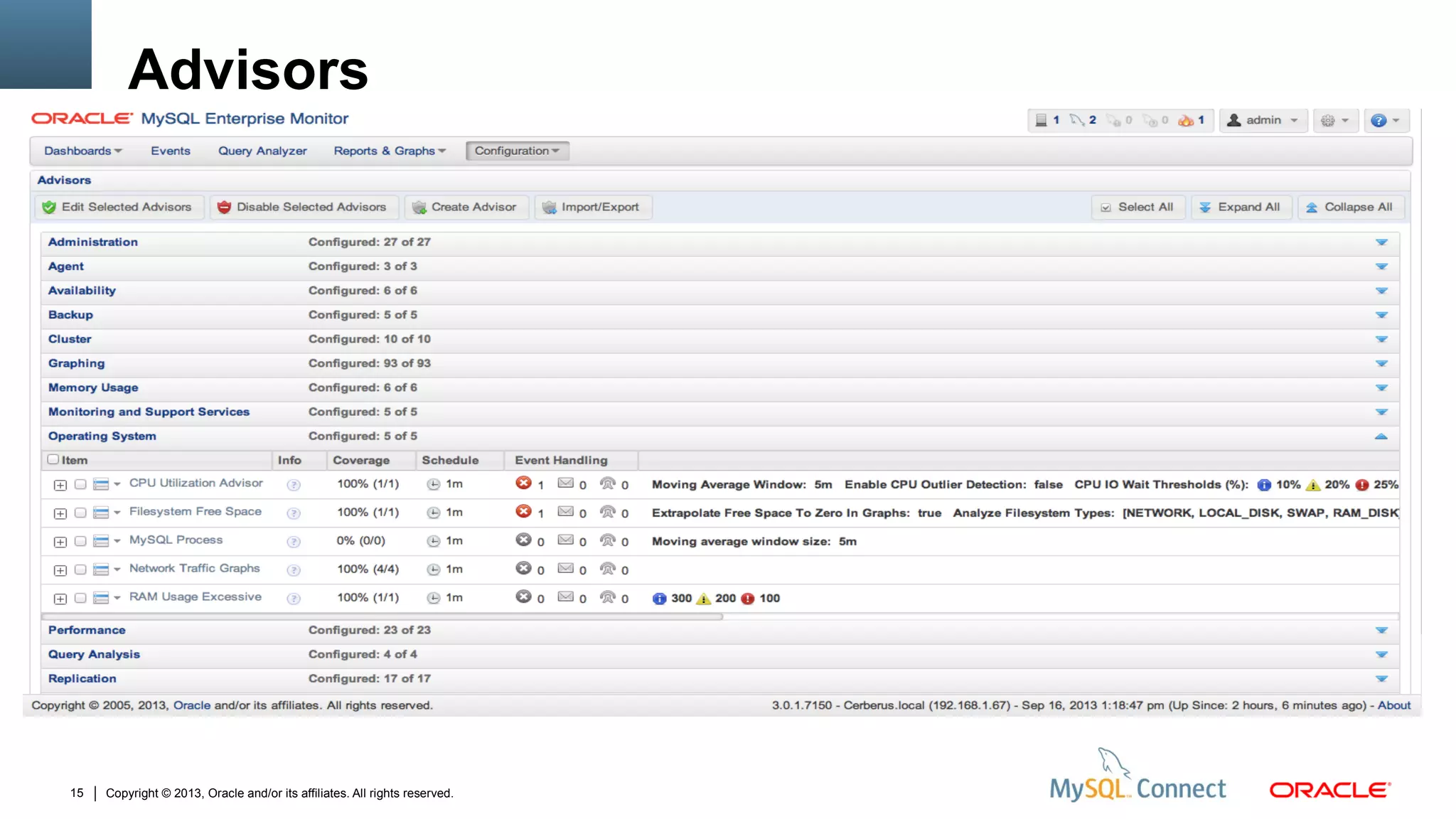The height and width of the screenshot is (819, 1456).
Task: Click MySQL Process info help icon
Action: [x=293, y=542]
